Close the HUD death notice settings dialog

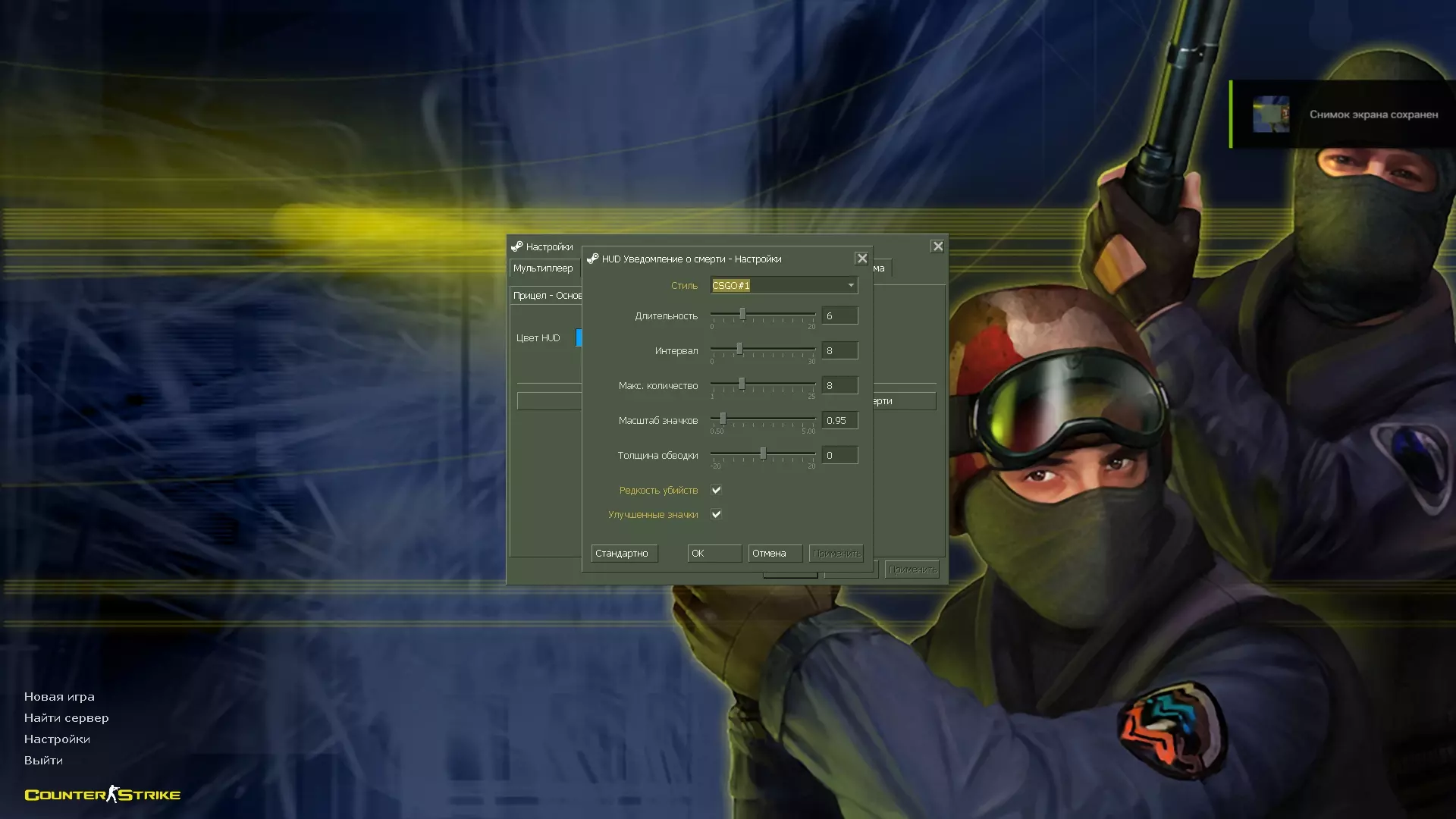[x=861, y=259]
